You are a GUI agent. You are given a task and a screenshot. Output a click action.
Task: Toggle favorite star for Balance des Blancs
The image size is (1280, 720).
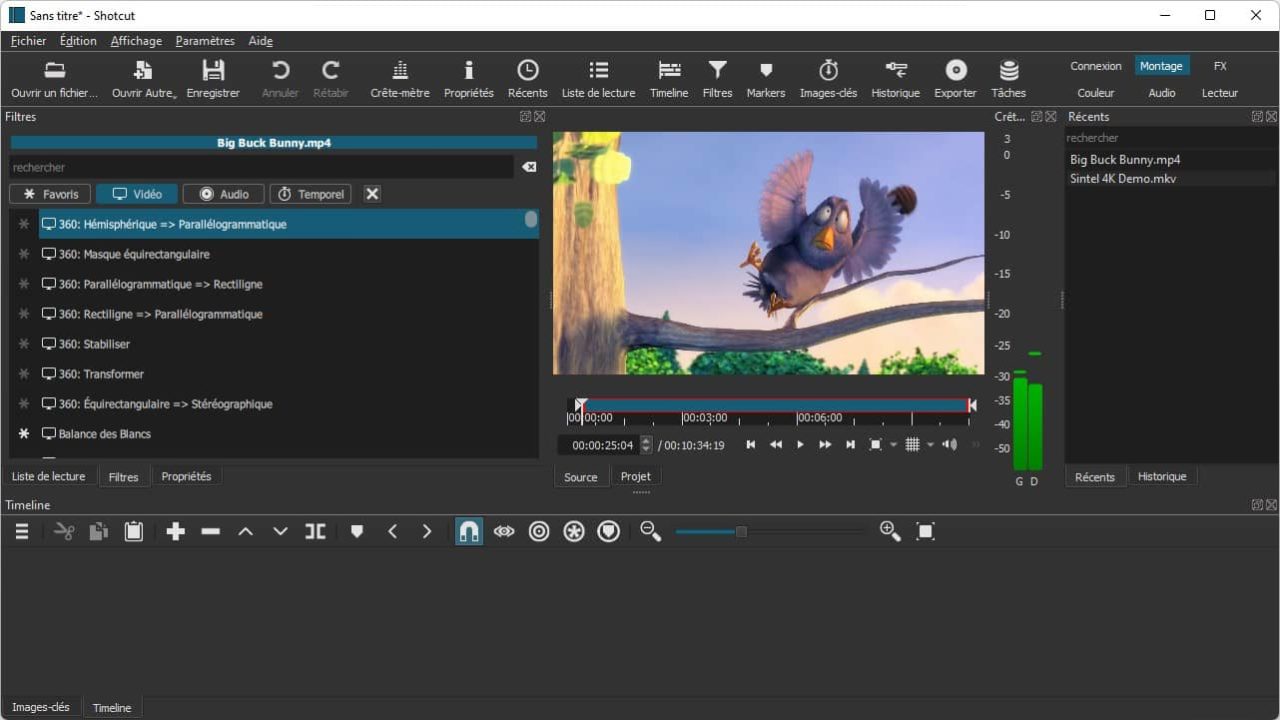(x=24, y=434)
